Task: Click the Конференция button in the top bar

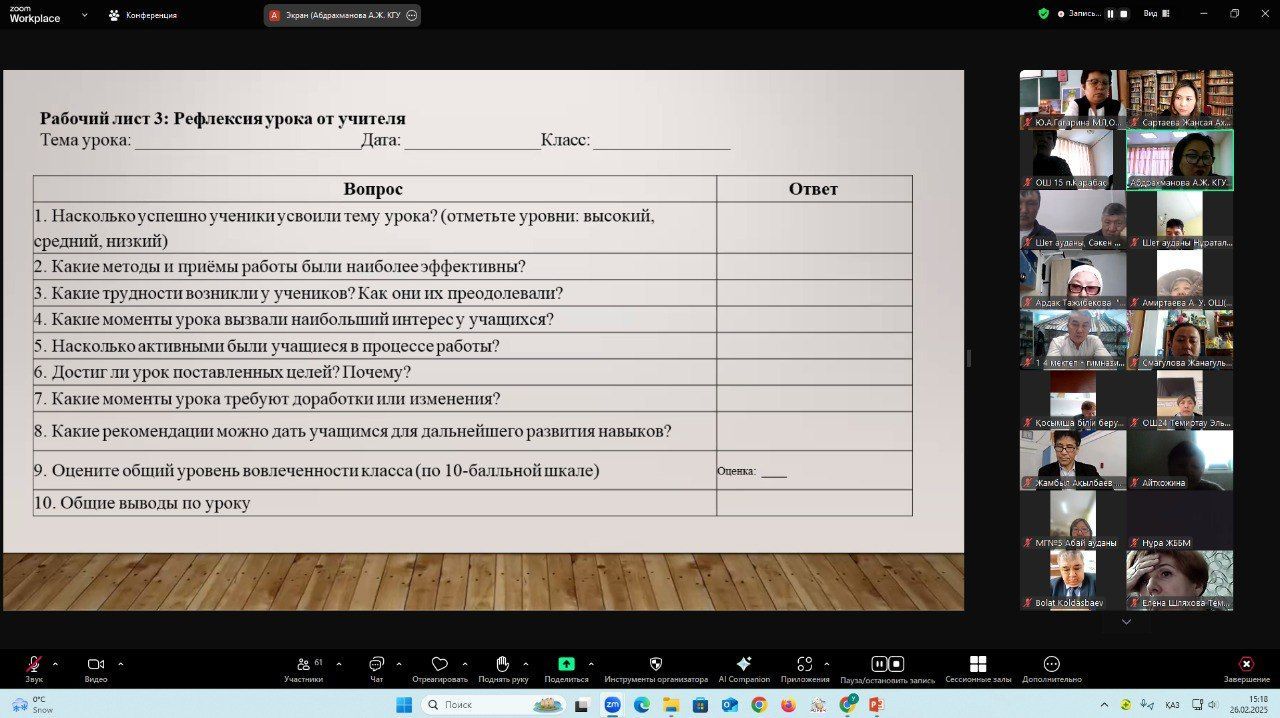Action: click(x=142, y=15)
